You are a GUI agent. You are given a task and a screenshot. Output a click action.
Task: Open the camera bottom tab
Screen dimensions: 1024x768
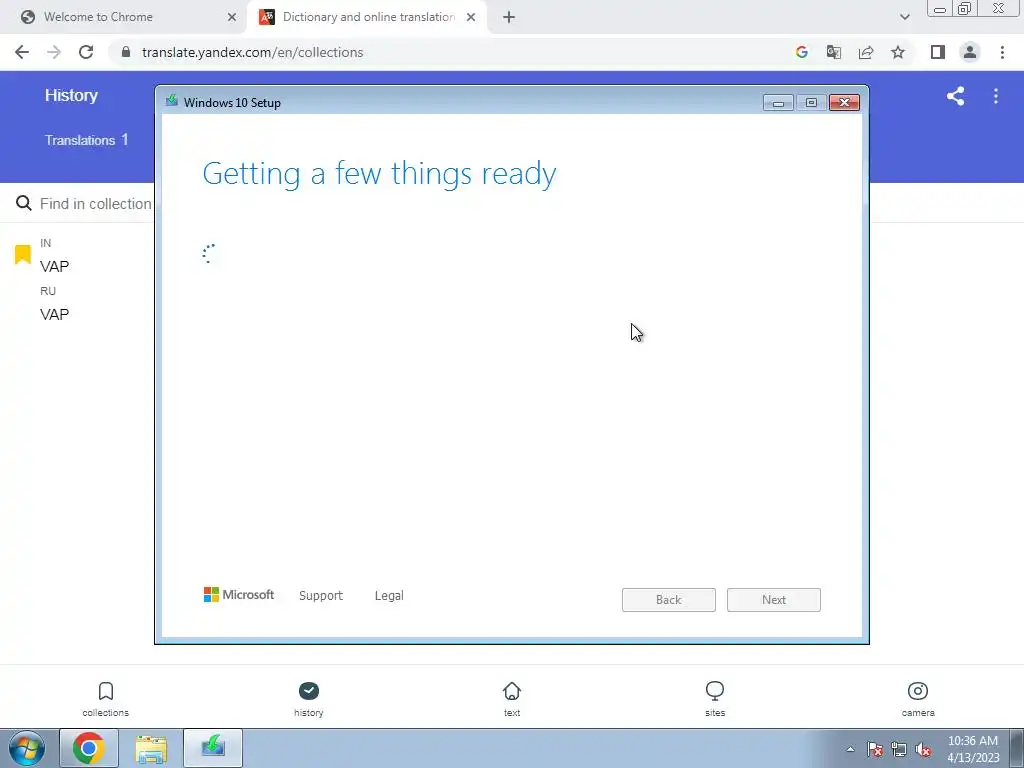click(918, 699)
